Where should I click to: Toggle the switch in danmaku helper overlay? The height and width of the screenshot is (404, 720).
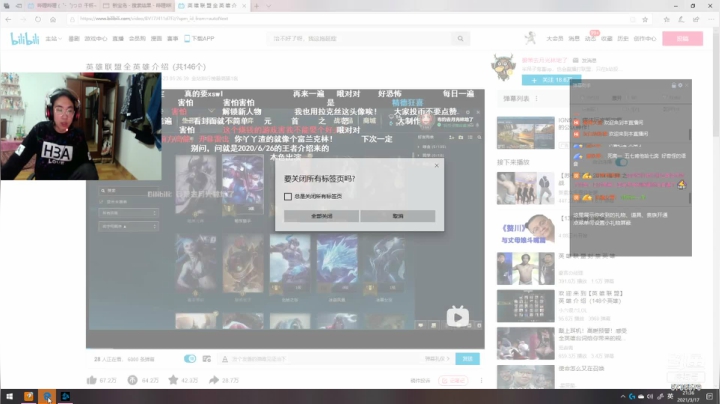[621, 162]
